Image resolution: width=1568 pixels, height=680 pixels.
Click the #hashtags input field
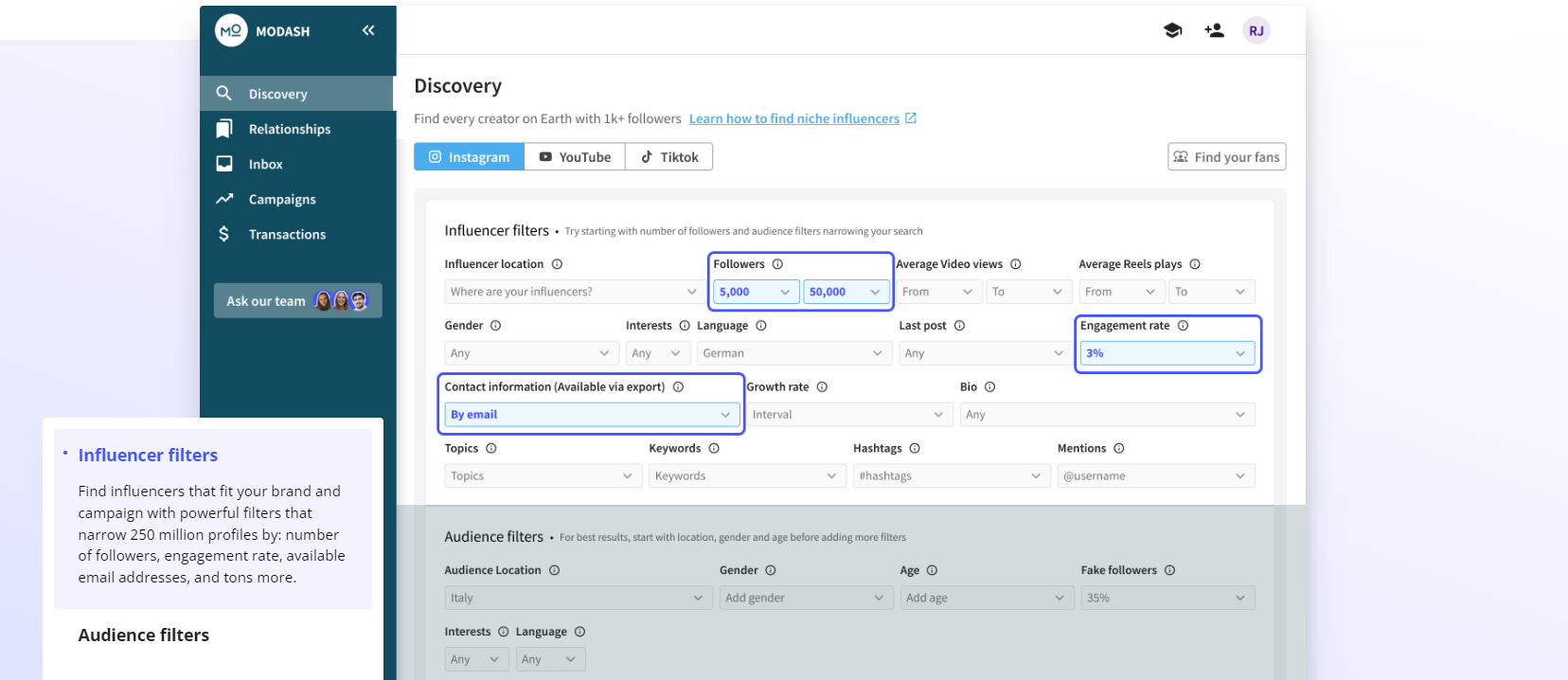[x=952, y=476]
